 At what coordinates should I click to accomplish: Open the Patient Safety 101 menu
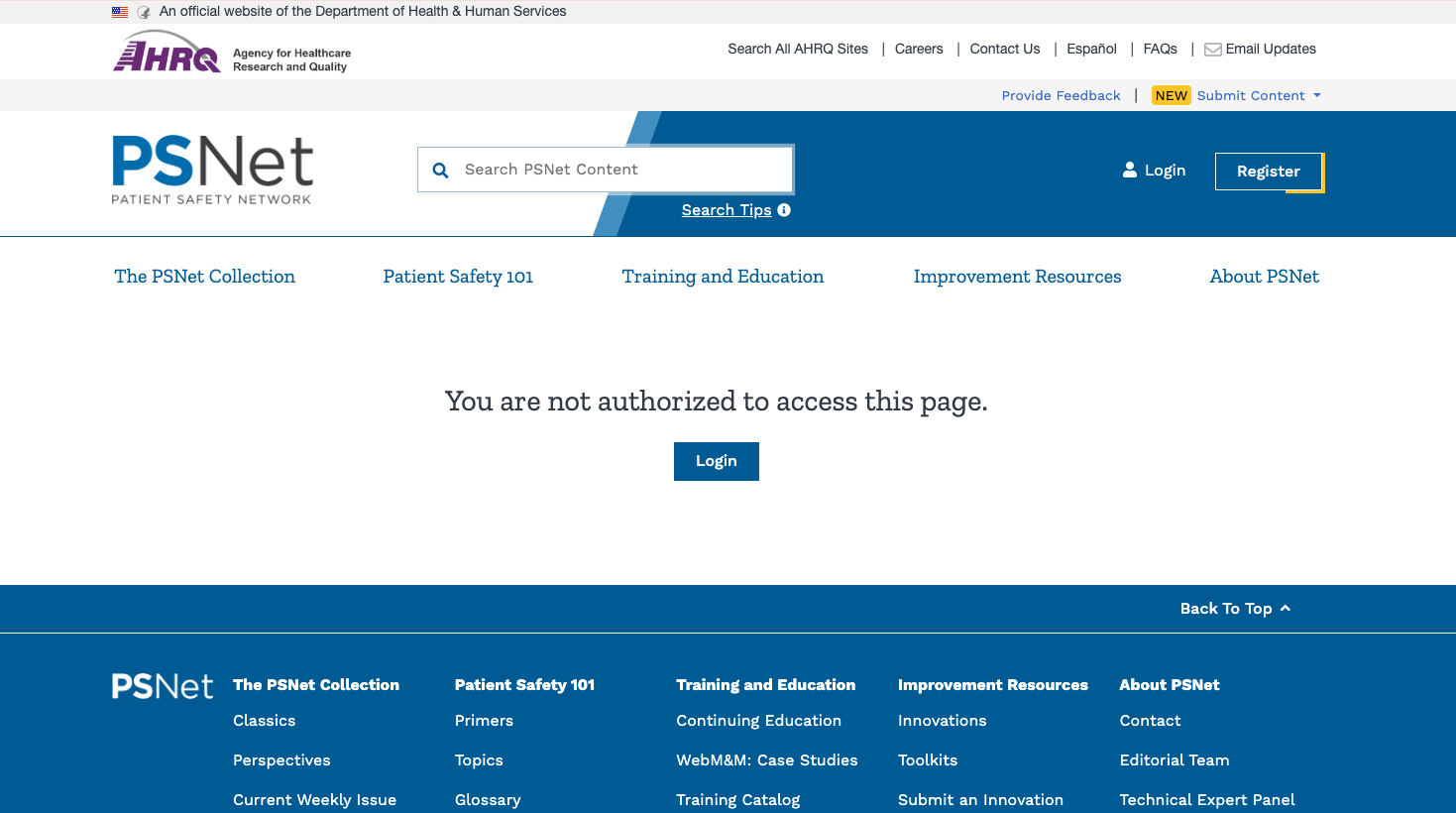click(458, 277)
